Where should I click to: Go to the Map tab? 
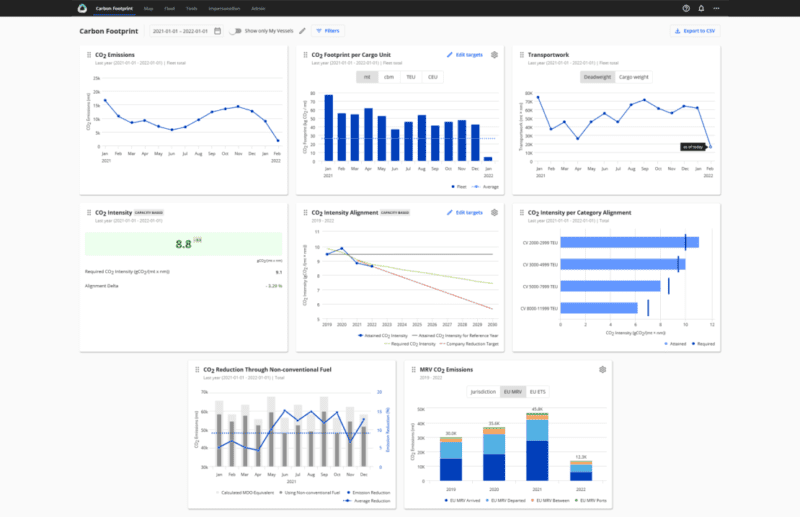148,8
